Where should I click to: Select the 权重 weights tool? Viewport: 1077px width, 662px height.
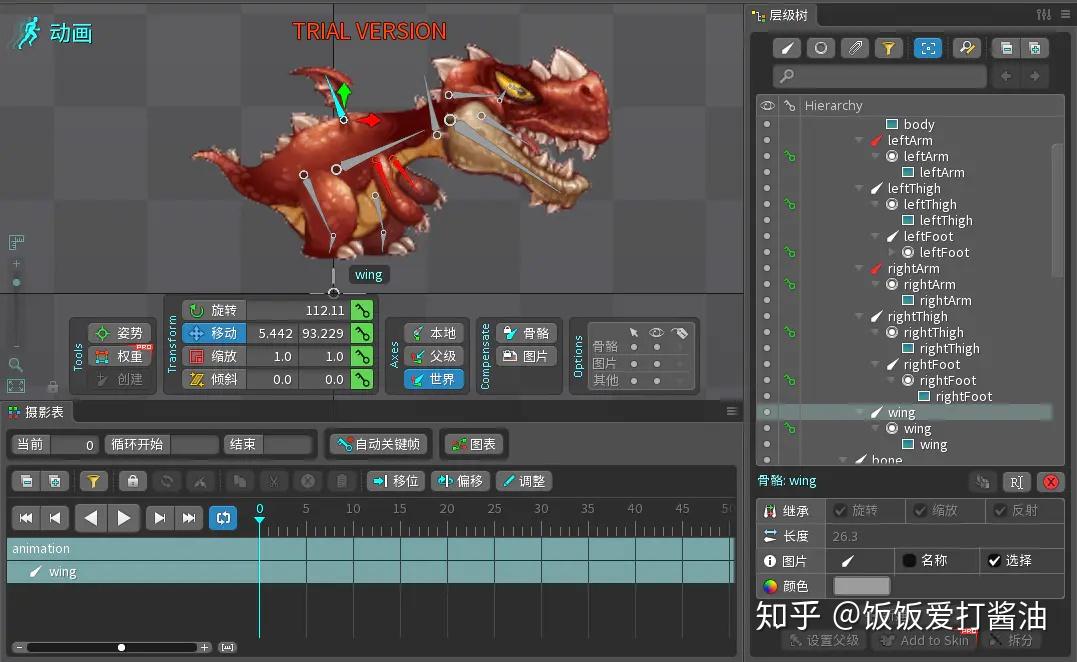120,356
